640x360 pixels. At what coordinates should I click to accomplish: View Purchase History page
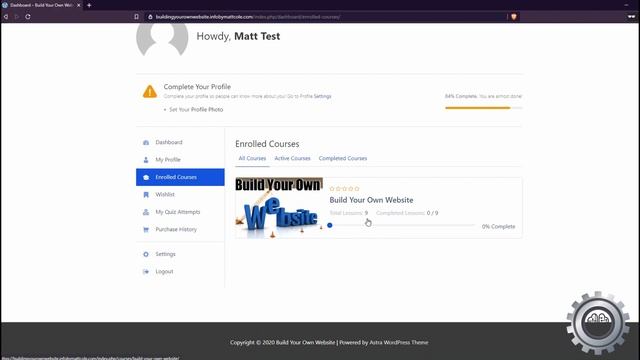click(x=176, y=229)
